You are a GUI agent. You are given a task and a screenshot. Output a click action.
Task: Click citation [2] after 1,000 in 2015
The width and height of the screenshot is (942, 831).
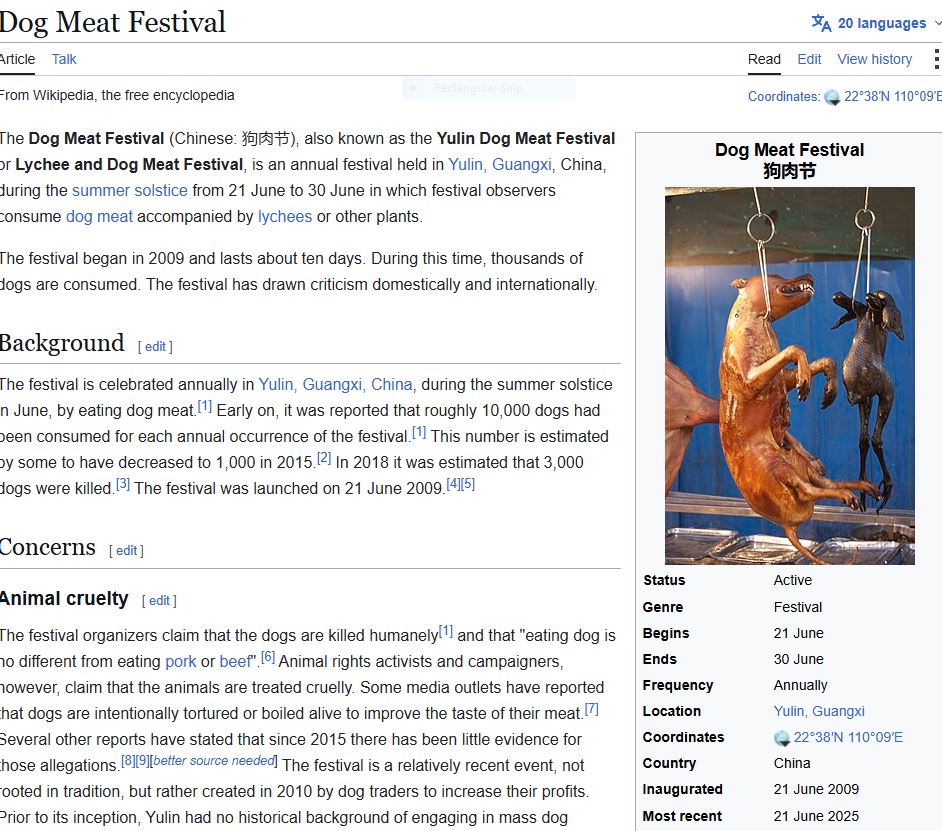[x=324, y=457]
